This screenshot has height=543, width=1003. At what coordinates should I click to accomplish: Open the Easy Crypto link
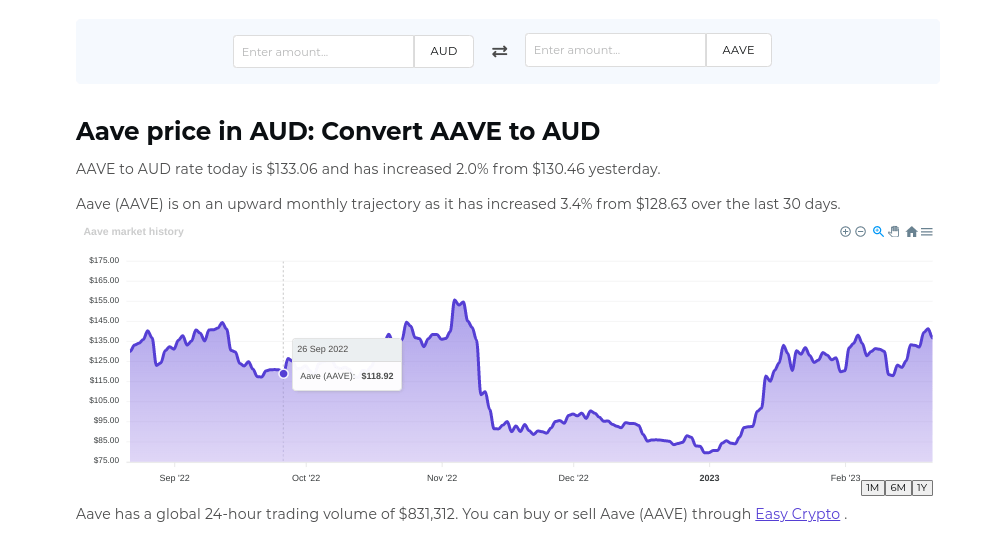tap(797, 514)
